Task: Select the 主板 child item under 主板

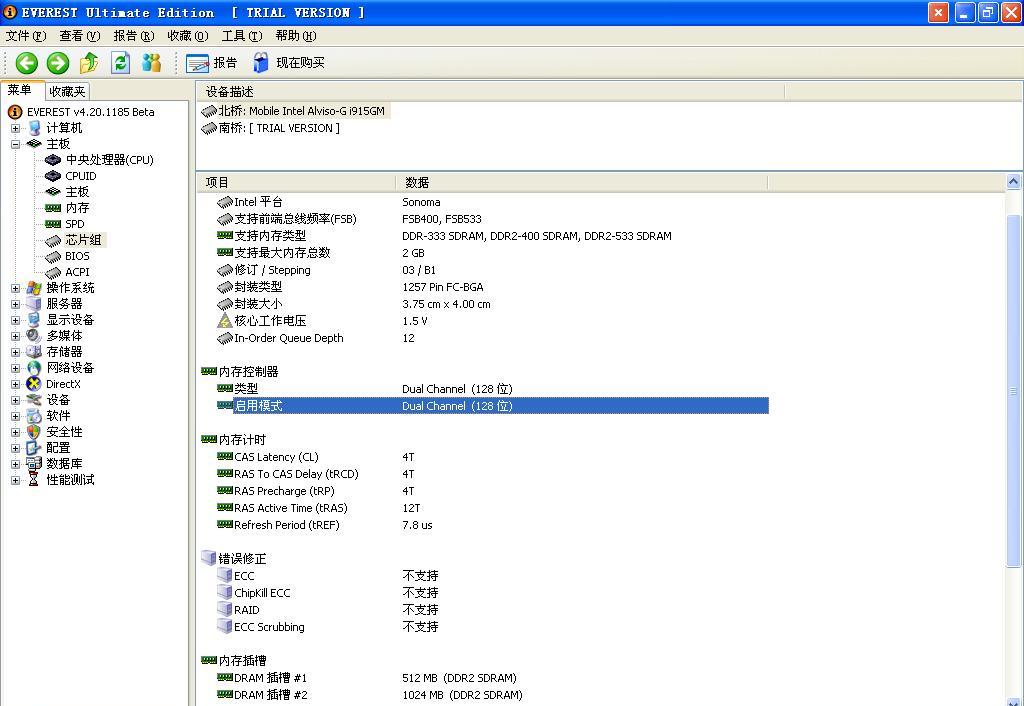Action: coord(77,192)
